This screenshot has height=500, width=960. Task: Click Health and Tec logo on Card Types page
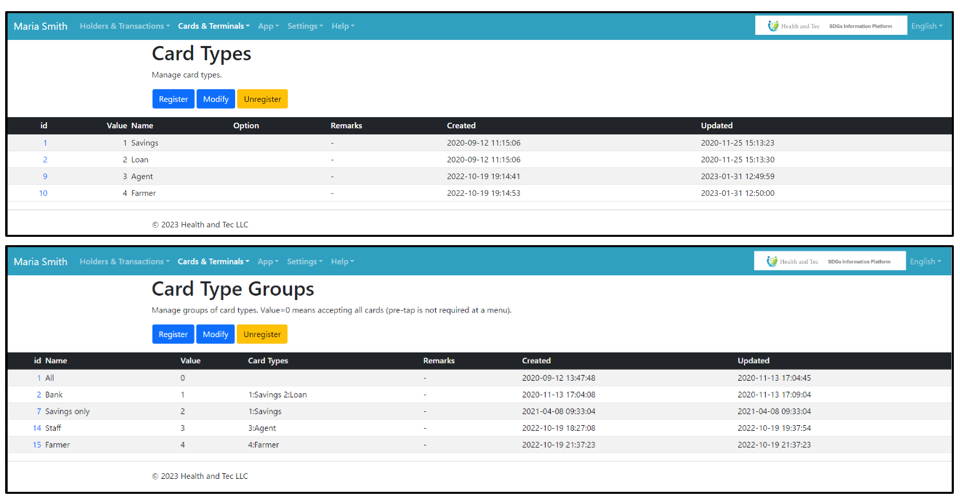point(830,26)
